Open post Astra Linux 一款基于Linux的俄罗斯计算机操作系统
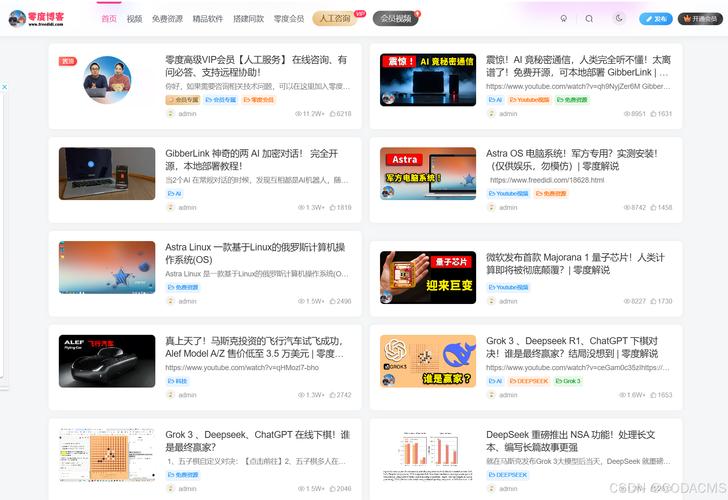 (255, 253)
